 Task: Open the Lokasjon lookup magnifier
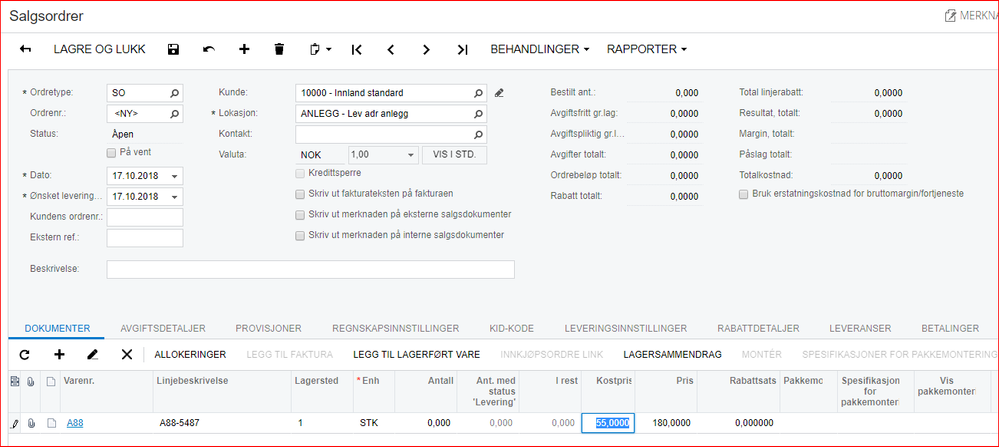coord(478,114)
